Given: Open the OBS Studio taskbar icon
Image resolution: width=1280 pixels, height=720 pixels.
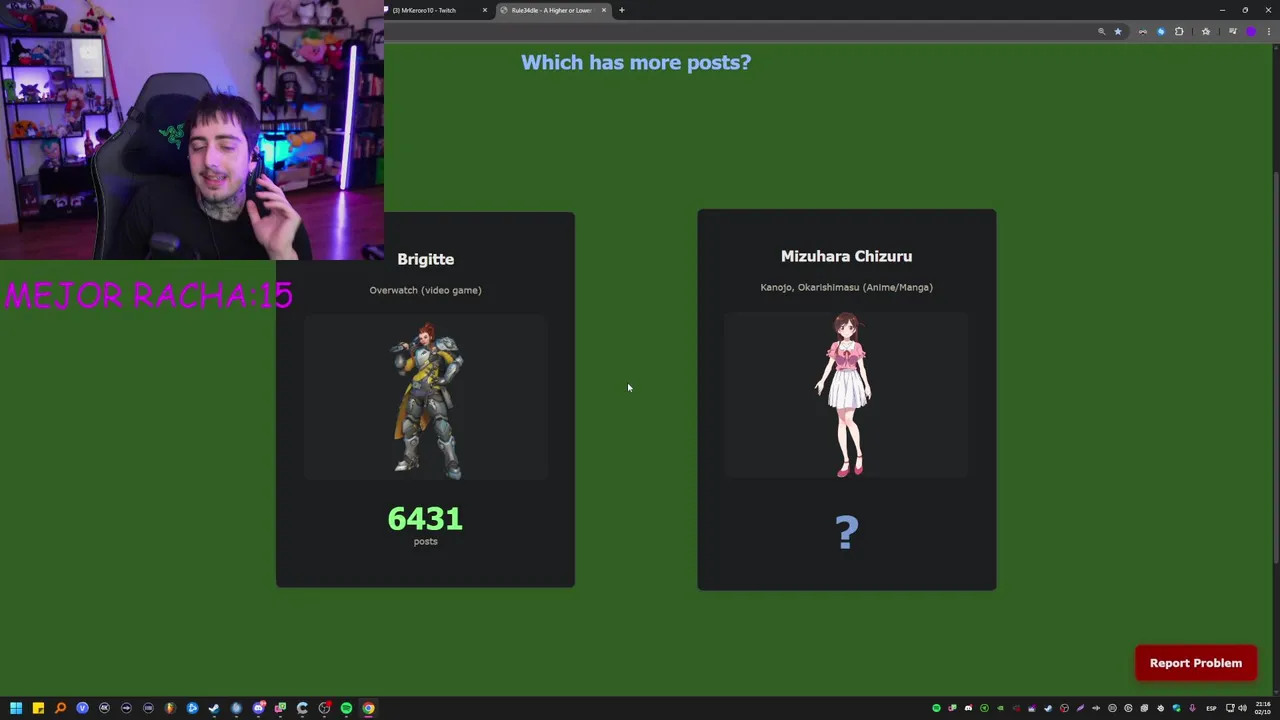Looking at the screenshot, I should click(324, 708).
